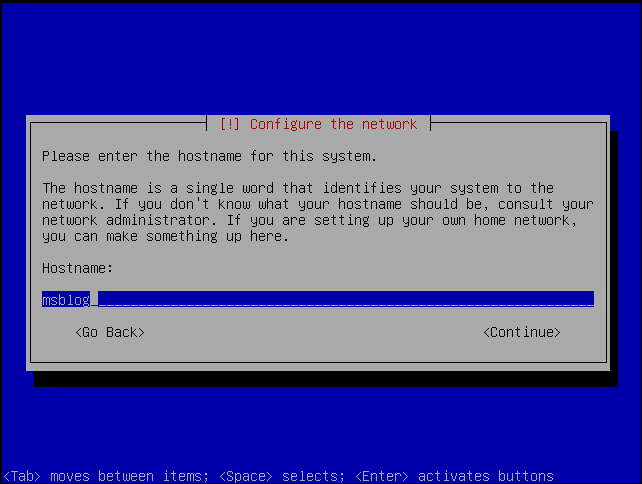Click on the 'msblog' text in hostname field
This screenshot has width=642, height=484.
[66, 300]
